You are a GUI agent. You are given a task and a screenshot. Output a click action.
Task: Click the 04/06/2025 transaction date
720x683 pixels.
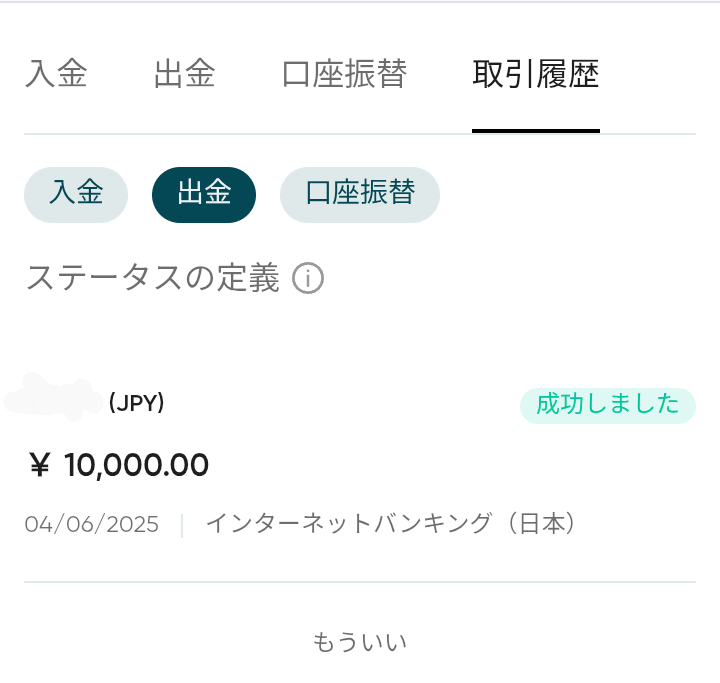92,525
